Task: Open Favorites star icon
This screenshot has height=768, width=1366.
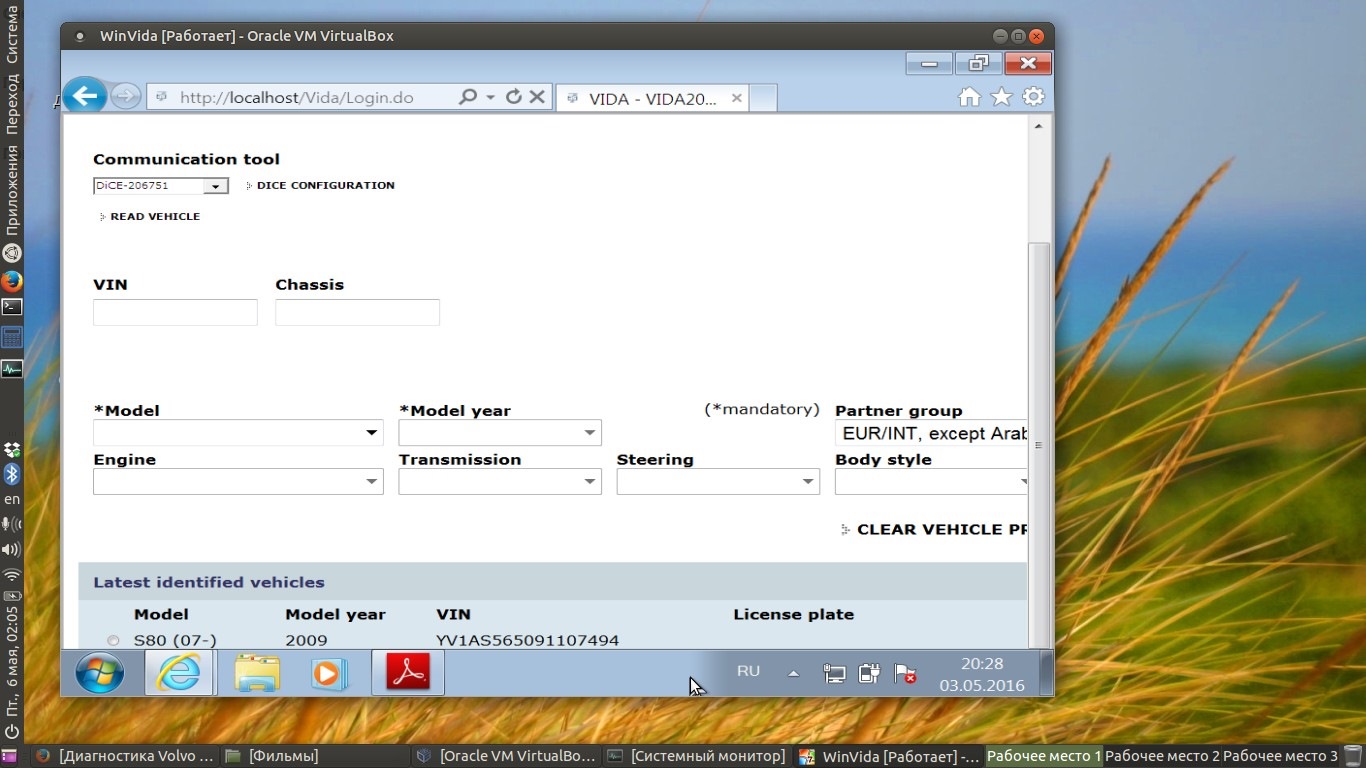Action: tap(1001, 97)
